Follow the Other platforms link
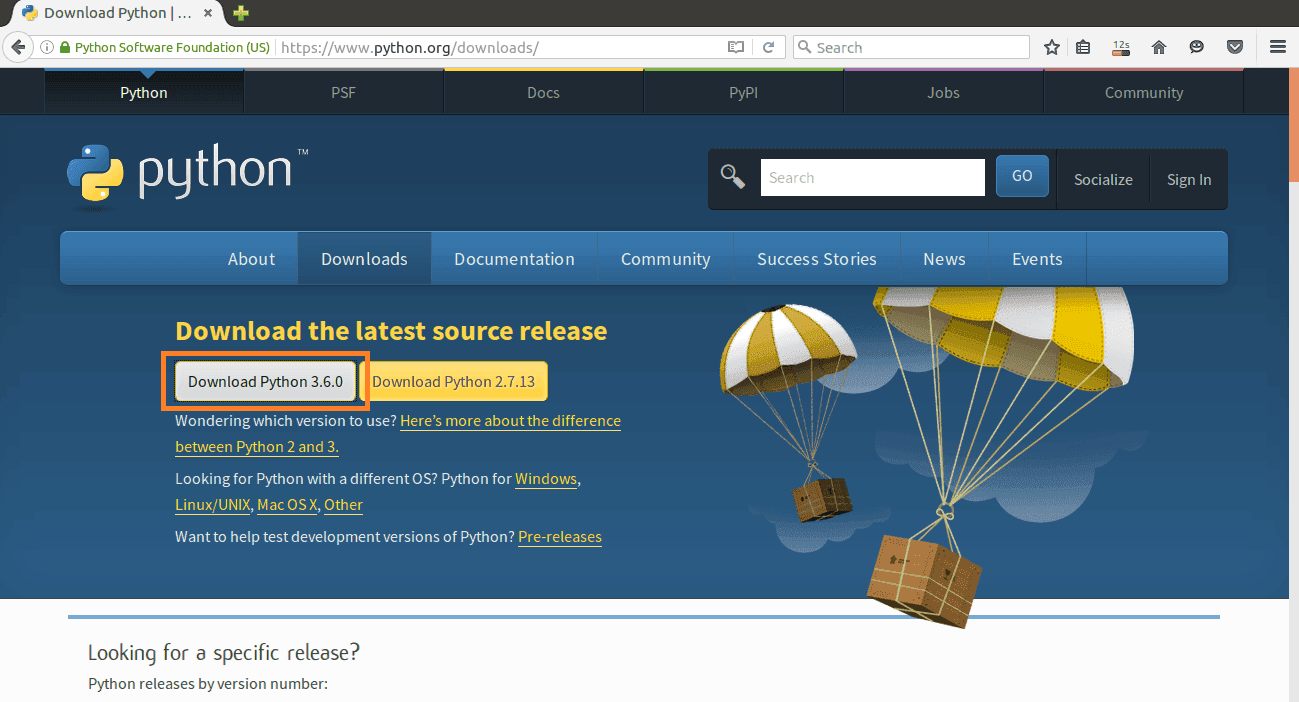 343,505
